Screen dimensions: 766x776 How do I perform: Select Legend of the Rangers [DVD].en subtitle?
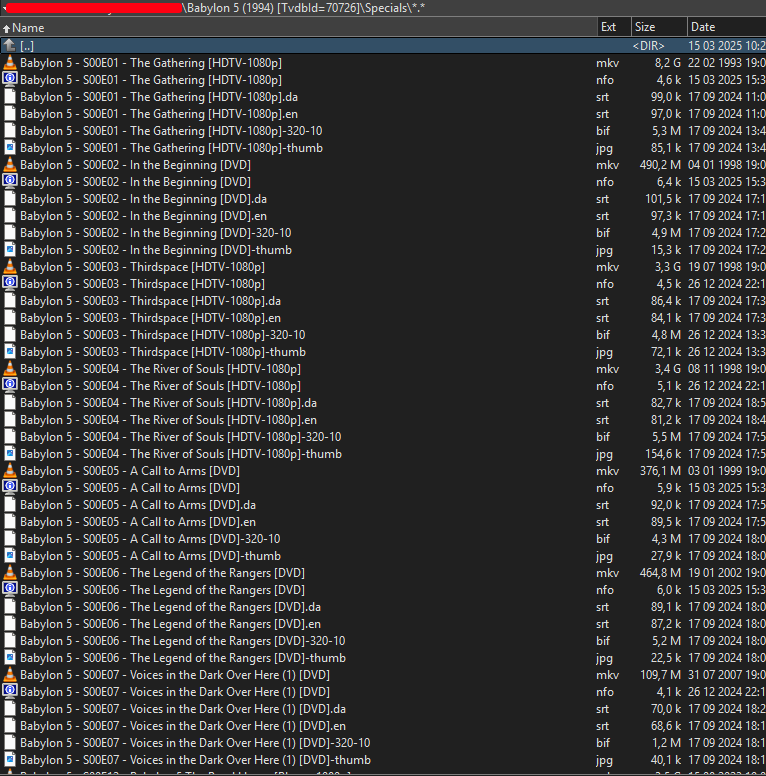tap(383, 624)
